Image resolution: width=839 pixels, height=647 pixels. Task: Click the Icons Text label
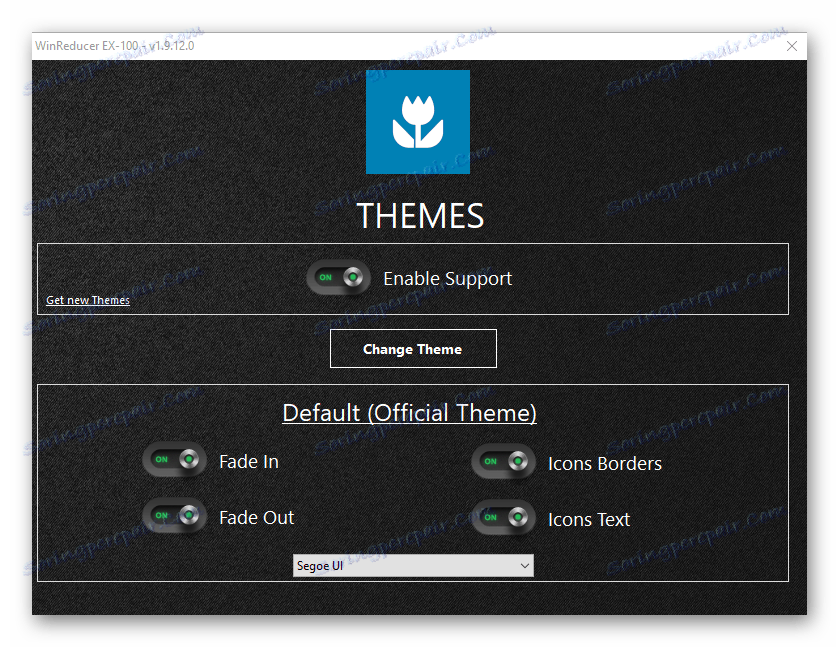click(589, 520)
